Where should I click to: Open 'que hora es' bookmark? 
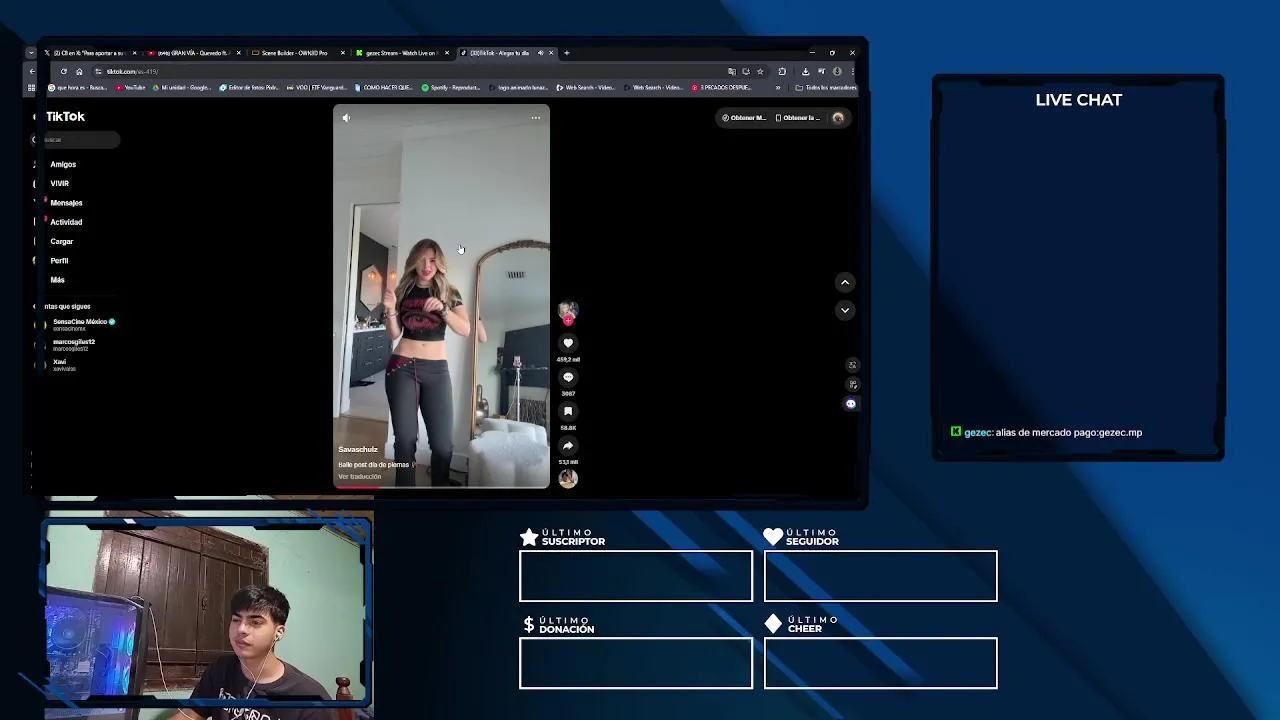[x=78, y=88]
